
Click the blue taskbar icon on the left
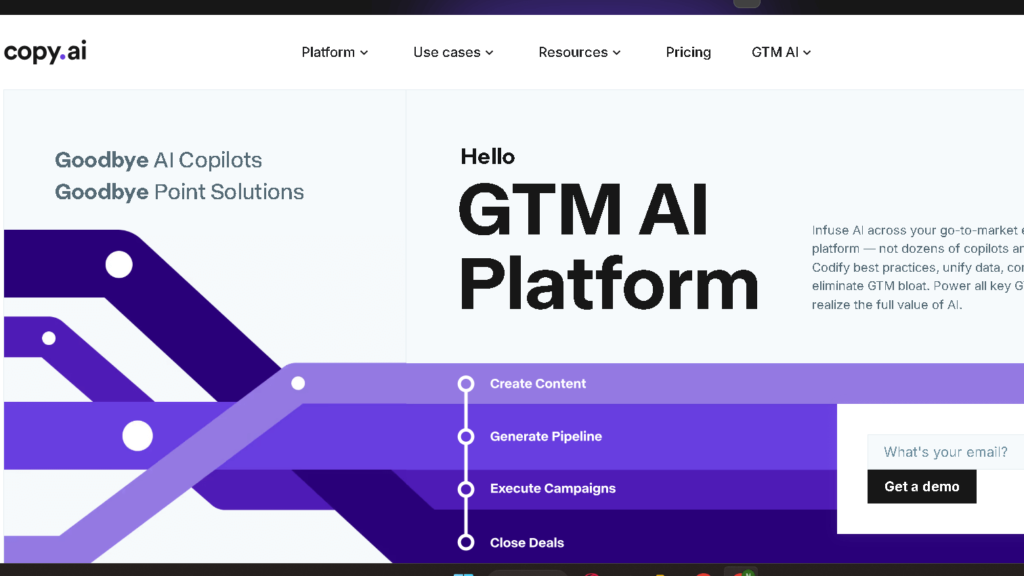pos(462,572)
